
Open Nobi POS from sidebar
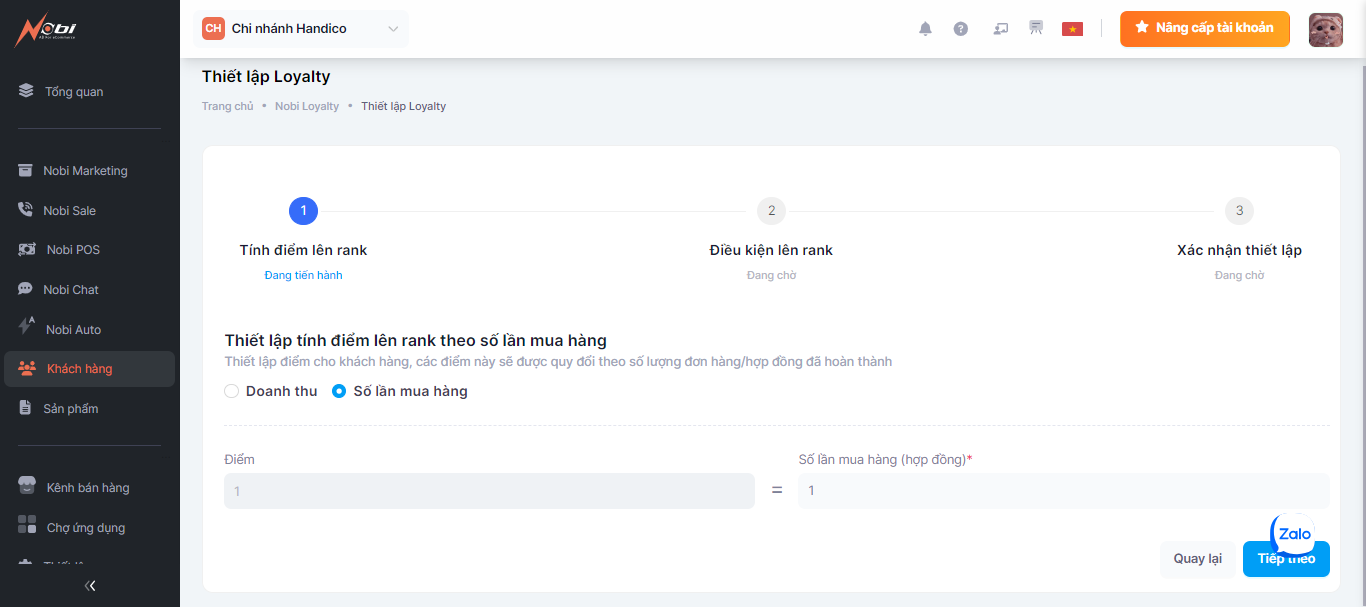click(x=73, y=250)
